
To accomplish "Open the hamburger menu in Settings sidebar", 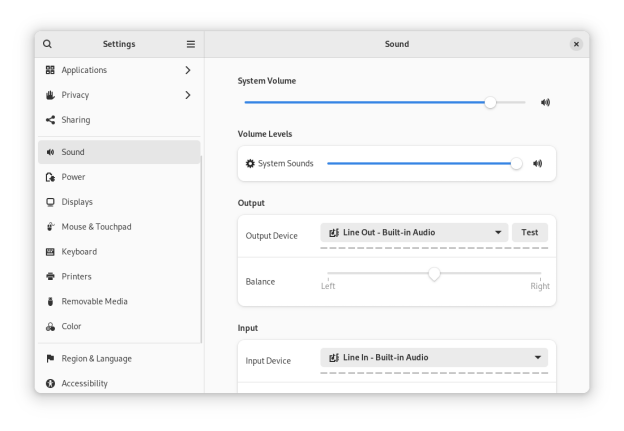I will tap(191, 44).
